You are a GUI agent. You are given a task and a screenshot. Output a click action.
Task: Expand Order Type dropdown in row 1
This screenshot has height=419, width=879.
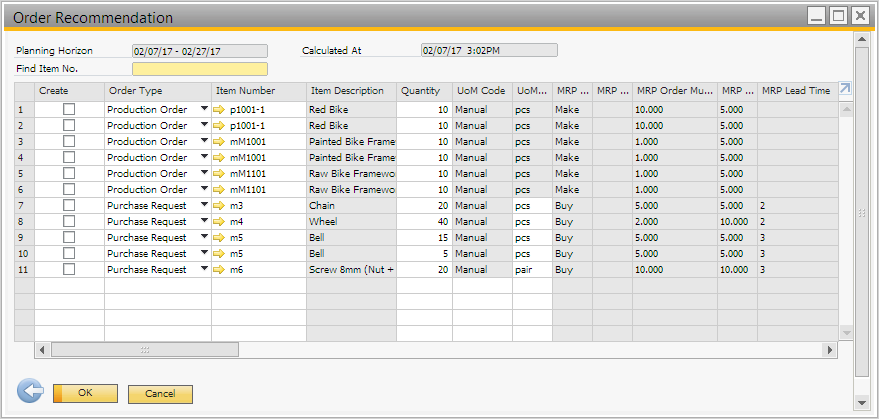coord(205,110)
